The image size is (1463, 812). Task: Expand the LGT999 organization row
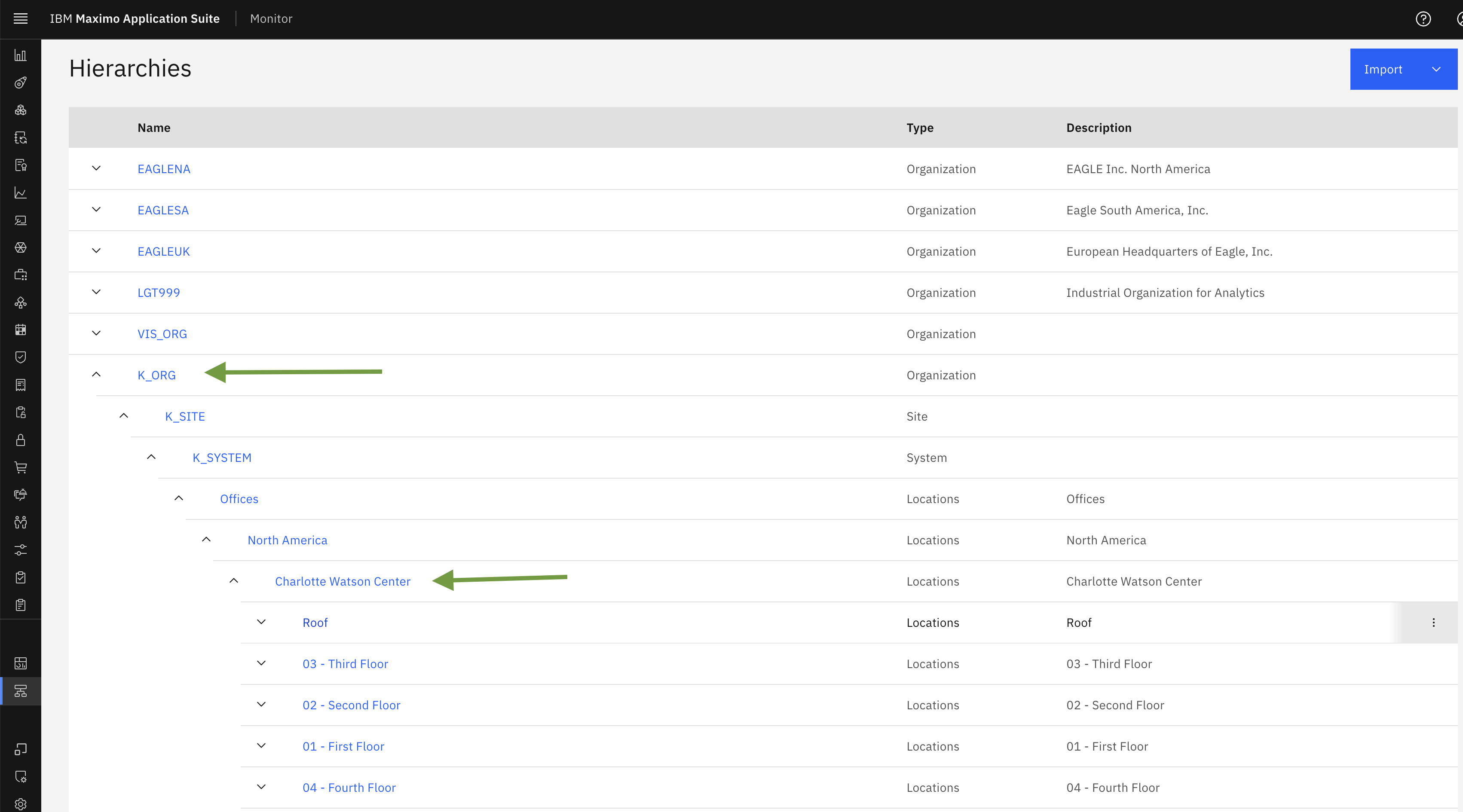click(x=96, y=292)
